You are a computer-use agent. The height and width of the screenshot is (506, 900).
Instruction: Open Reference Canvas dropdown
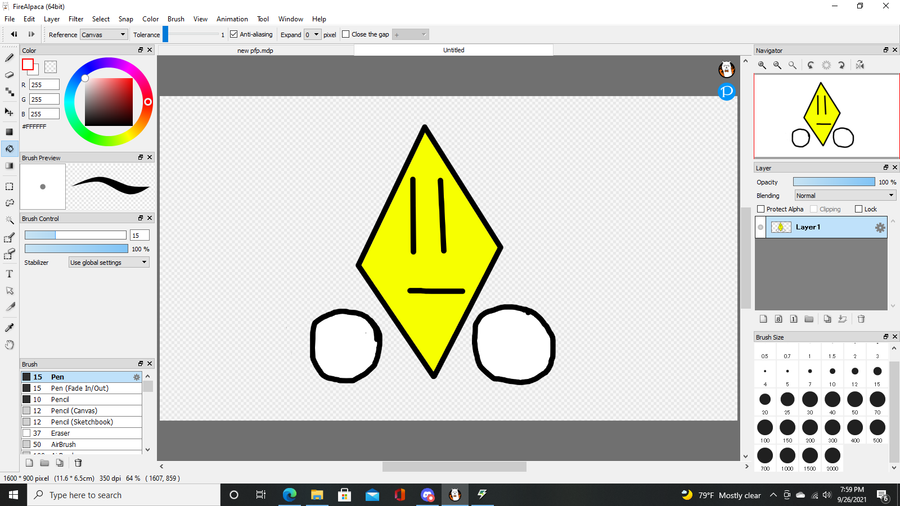pyautogui.click(x=103, y=34)
